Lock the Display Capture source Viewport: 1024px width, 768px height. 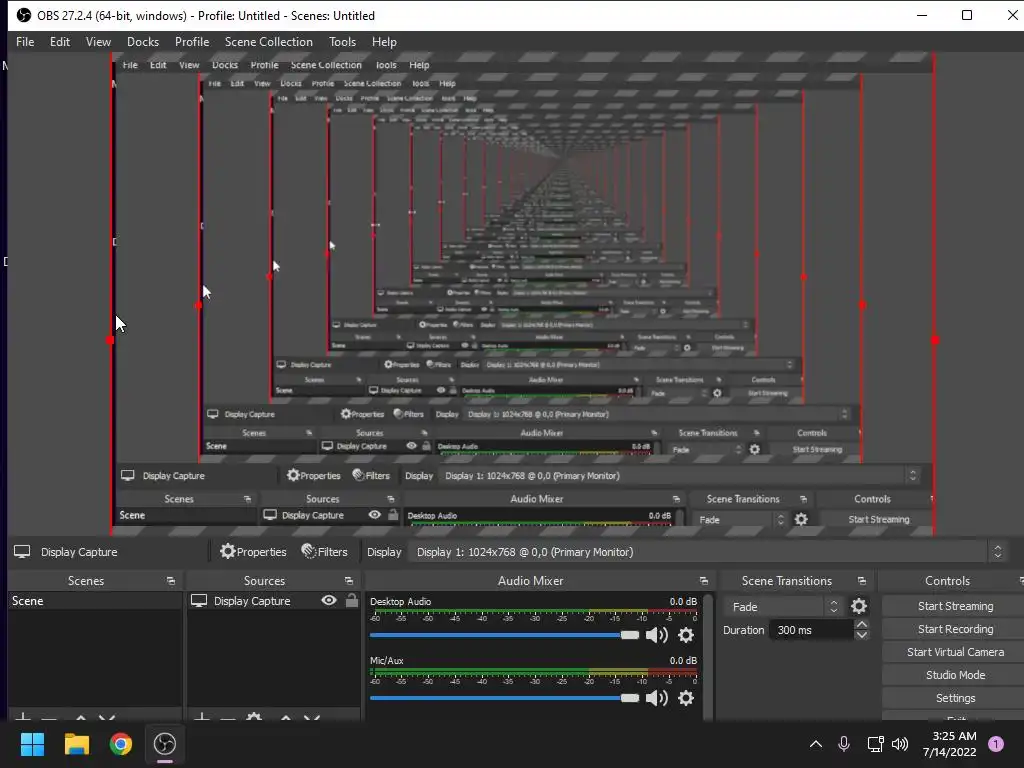click(x=352, y=600)
